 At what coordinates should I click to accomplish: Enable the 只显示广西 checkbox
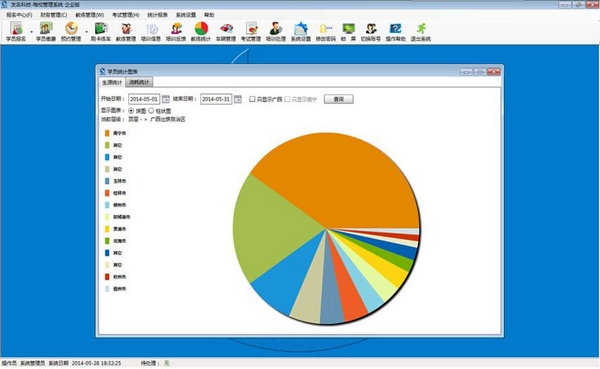252,99
